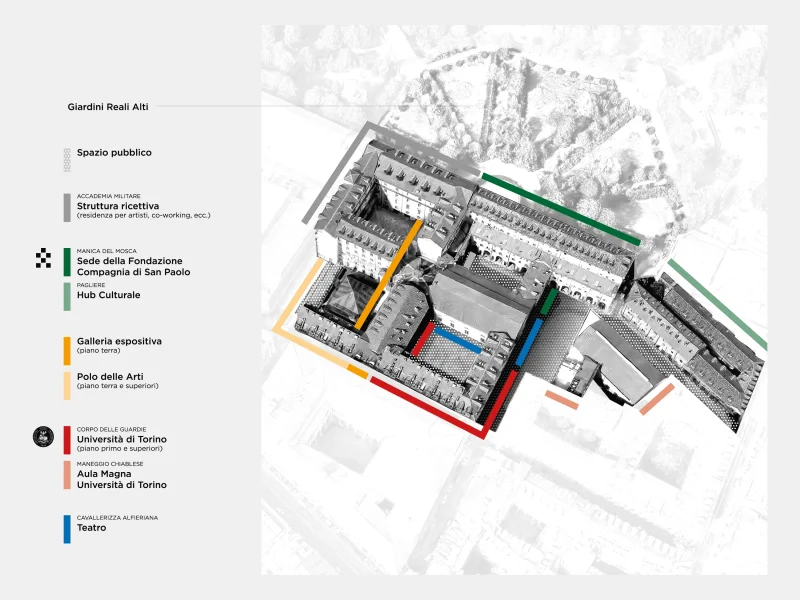The height and width of the screenshot is (600, 800).
Task: Pick the dark green Manica del Mosca swatch
Action: coord(66,262)
